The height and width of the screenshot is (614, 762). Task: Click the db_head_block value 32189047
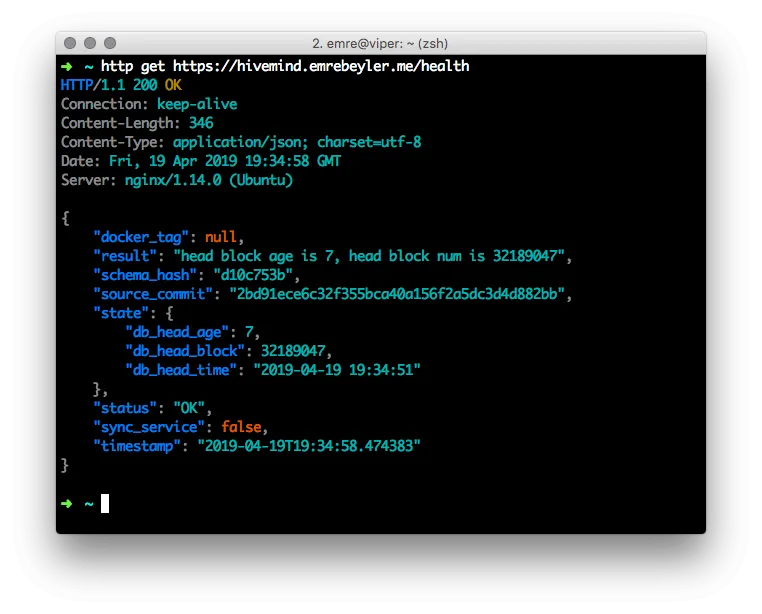tap(293, 351)
